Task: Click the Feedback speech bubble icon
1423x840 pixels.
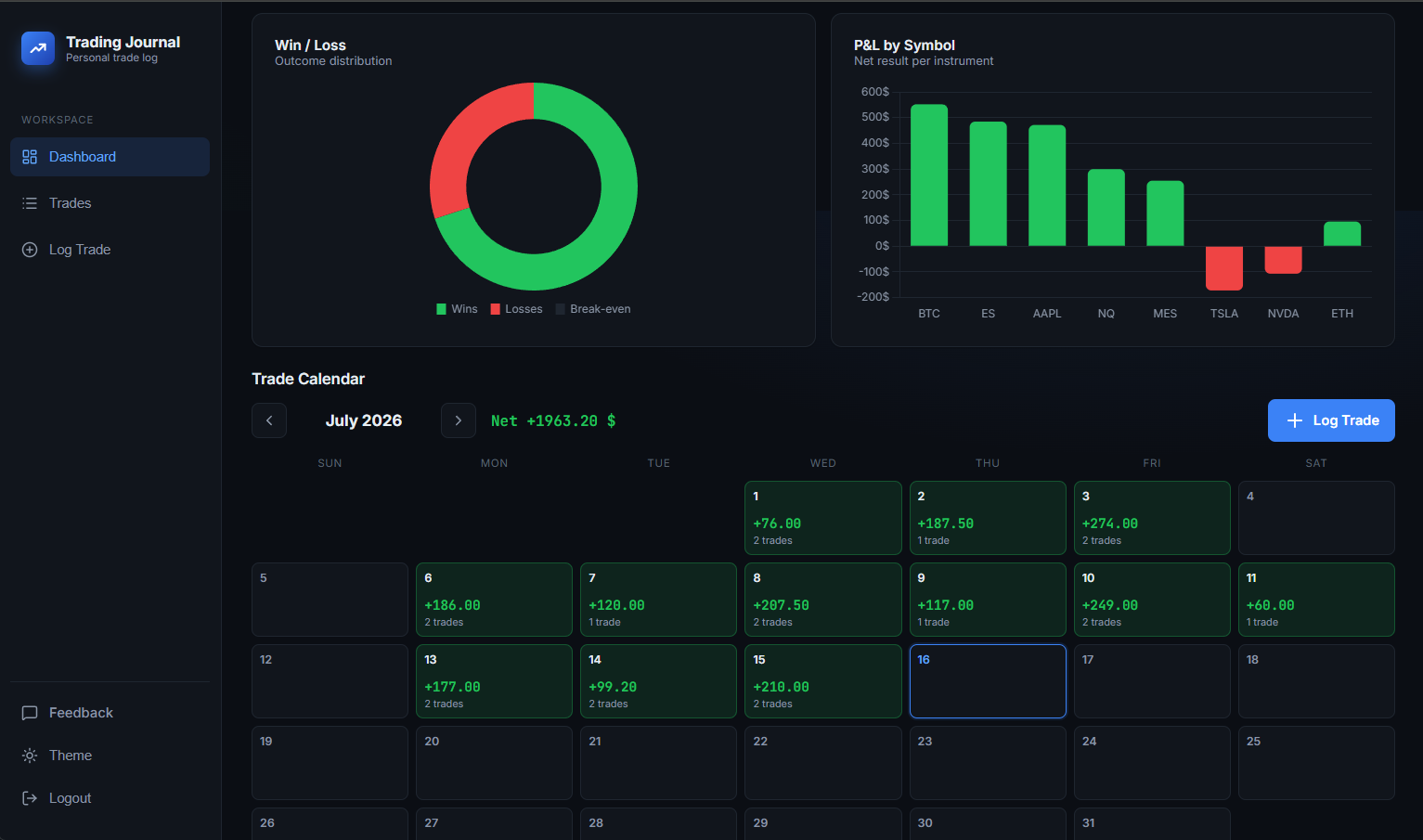Action: [30, 713]
